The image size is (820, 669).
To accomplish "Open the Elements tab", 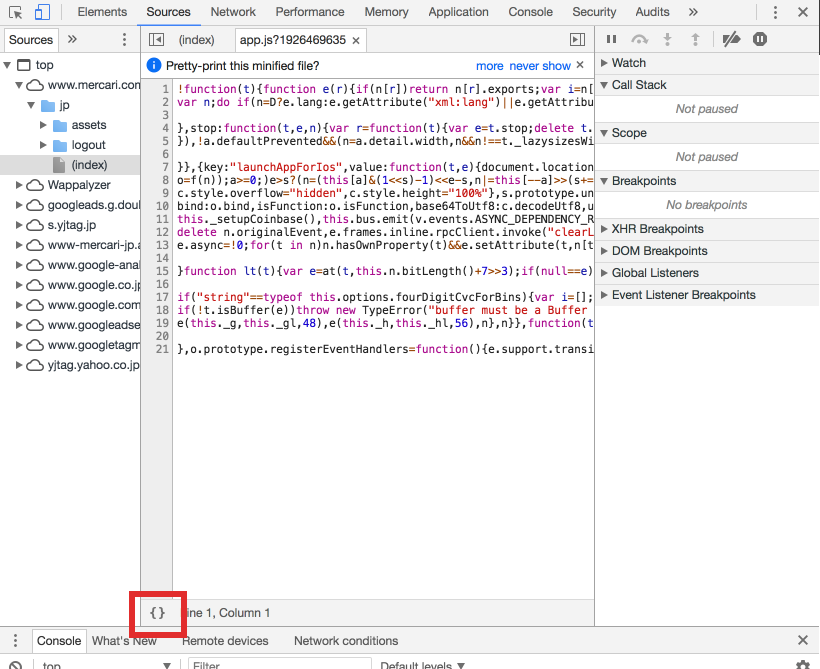I will point(102,12).
